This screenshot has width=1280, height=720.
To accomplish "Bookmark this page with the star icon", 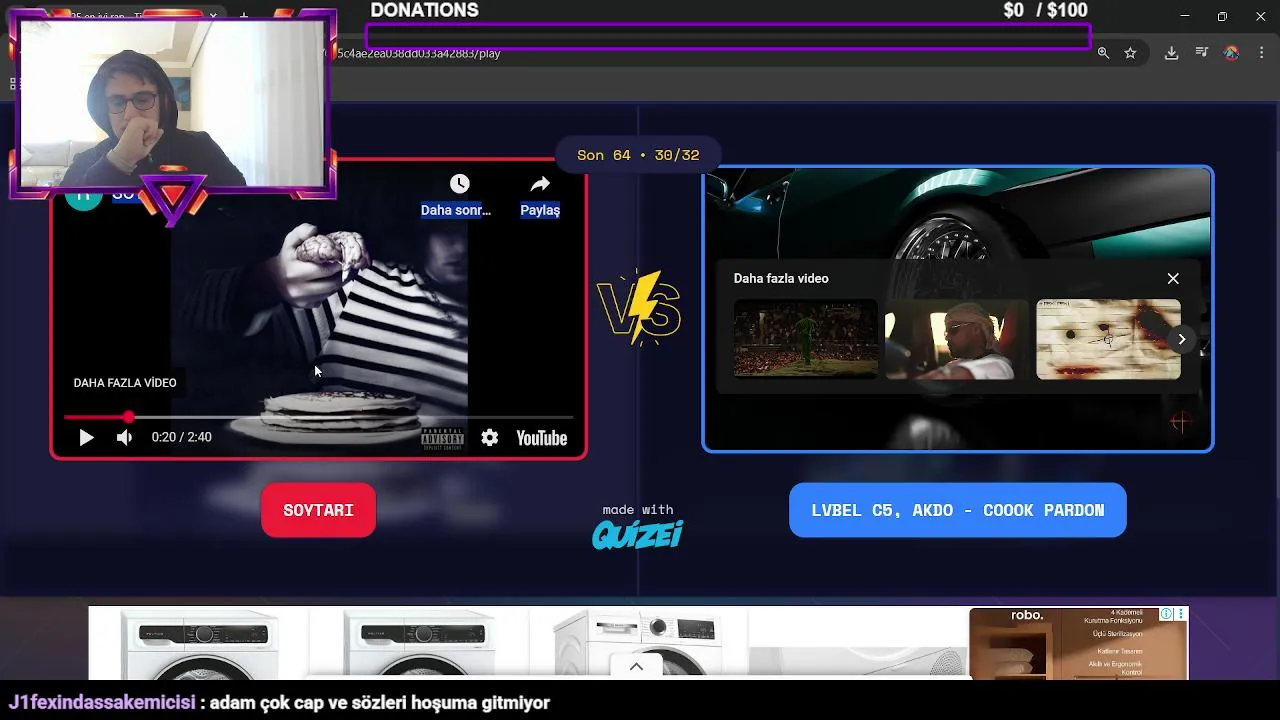I will [1130, 53].
